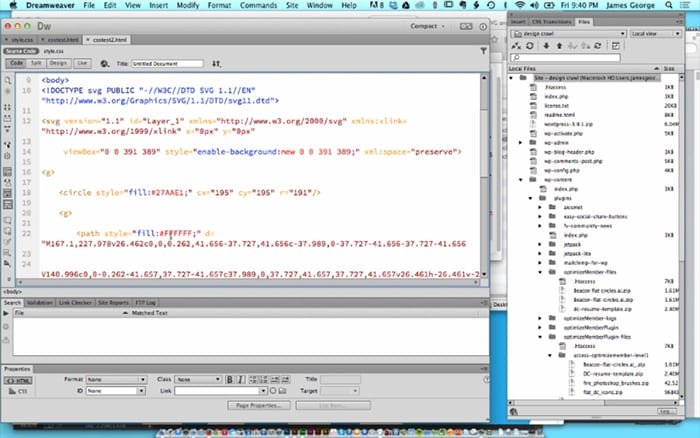
Task: Click help icon at right of Properties
Action: [486, 380]
